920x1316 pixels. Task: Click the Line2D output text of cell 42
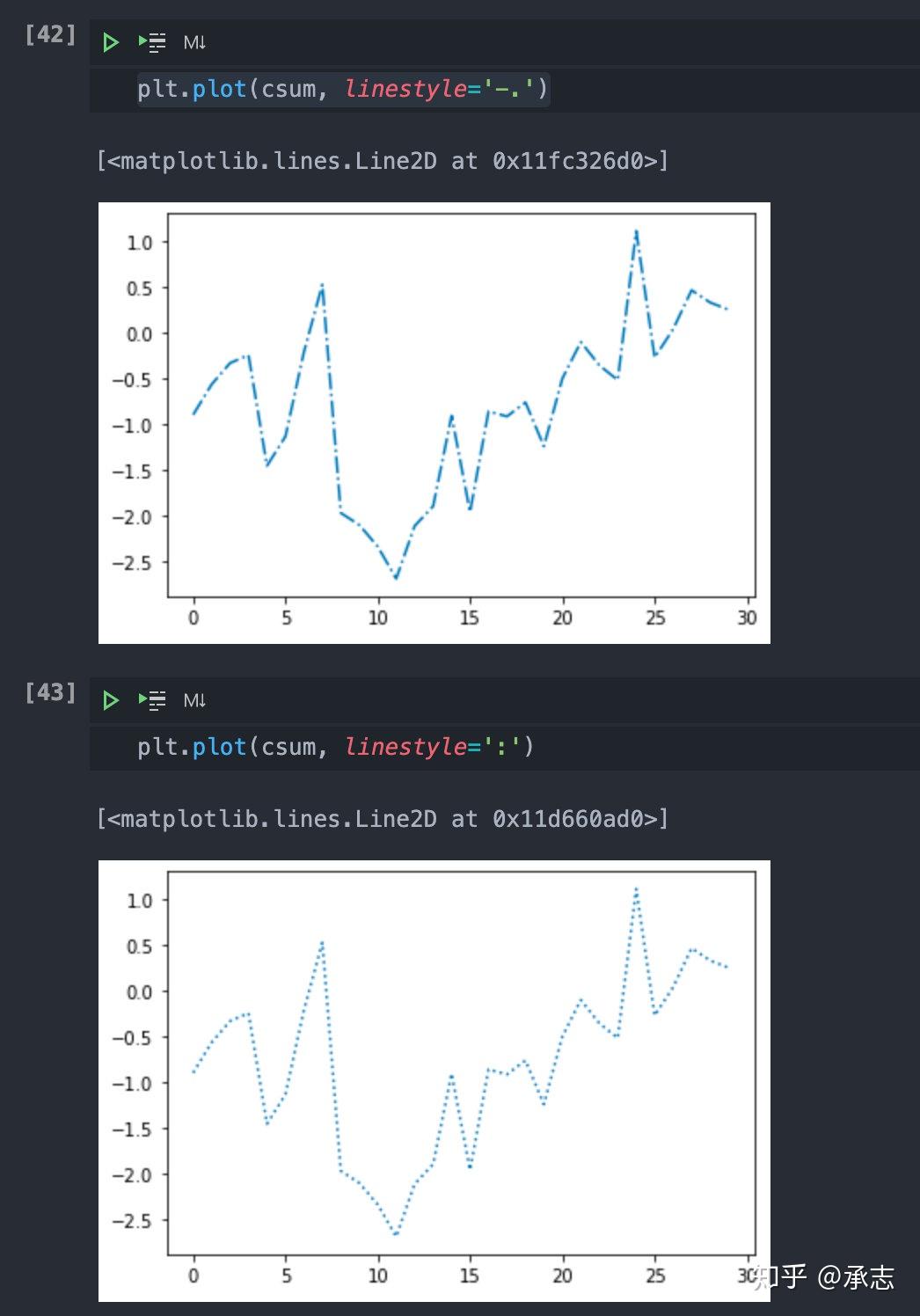(383, 161)
